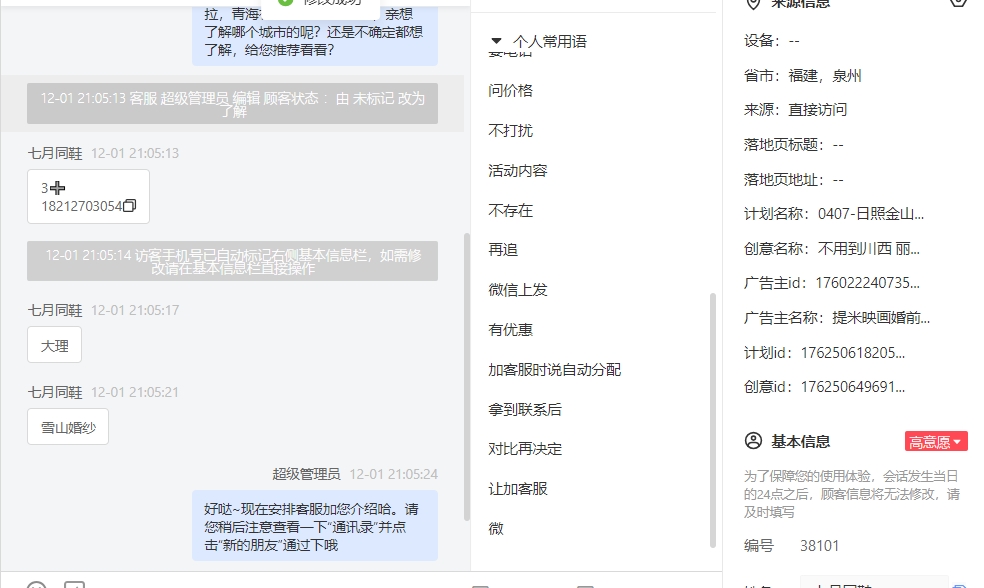Collapse the 个人常用语 phrase list
Viewport: 984px width, 588px height.
coord(496,41)
